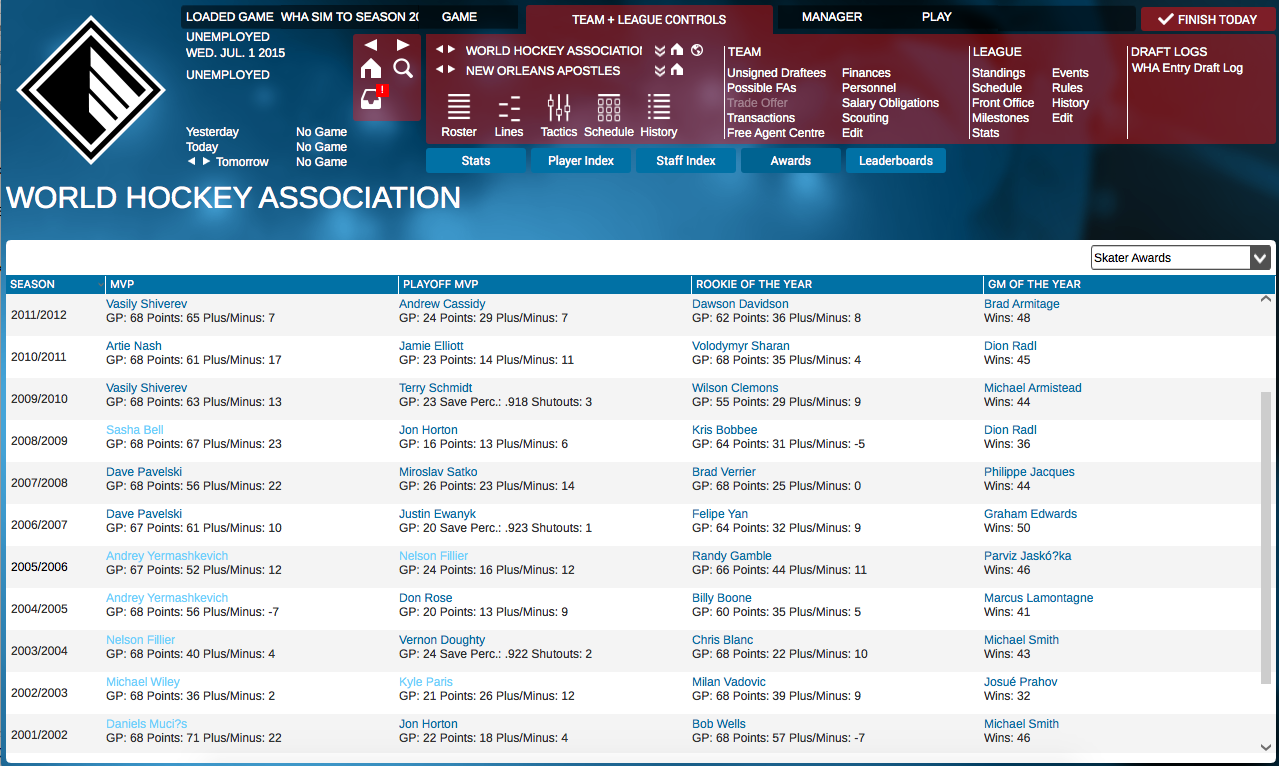Open the History list icon
This screenshot has width=1279, height=766.
[659, 116]
